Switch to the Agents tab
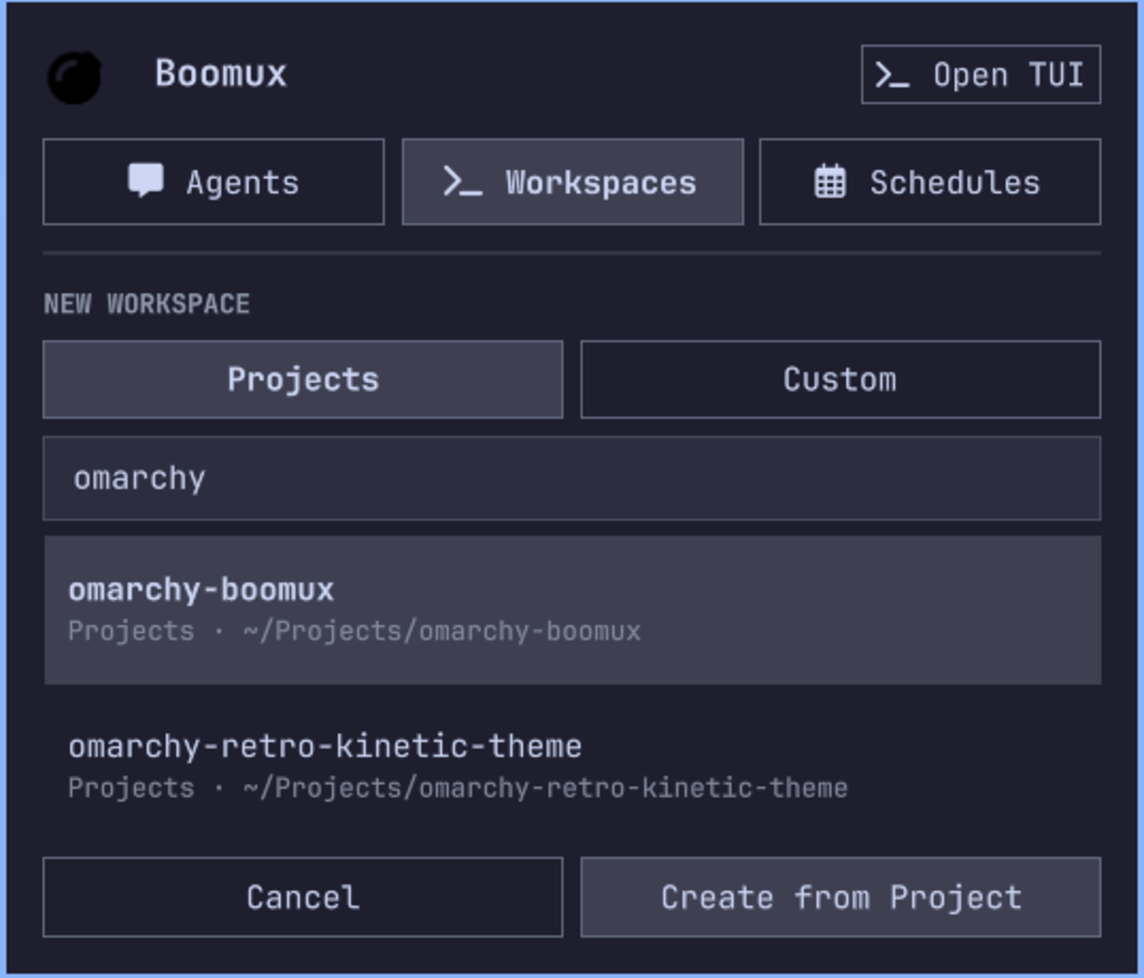The height and width of the screenshot is (978, 1144). [214, 182]
